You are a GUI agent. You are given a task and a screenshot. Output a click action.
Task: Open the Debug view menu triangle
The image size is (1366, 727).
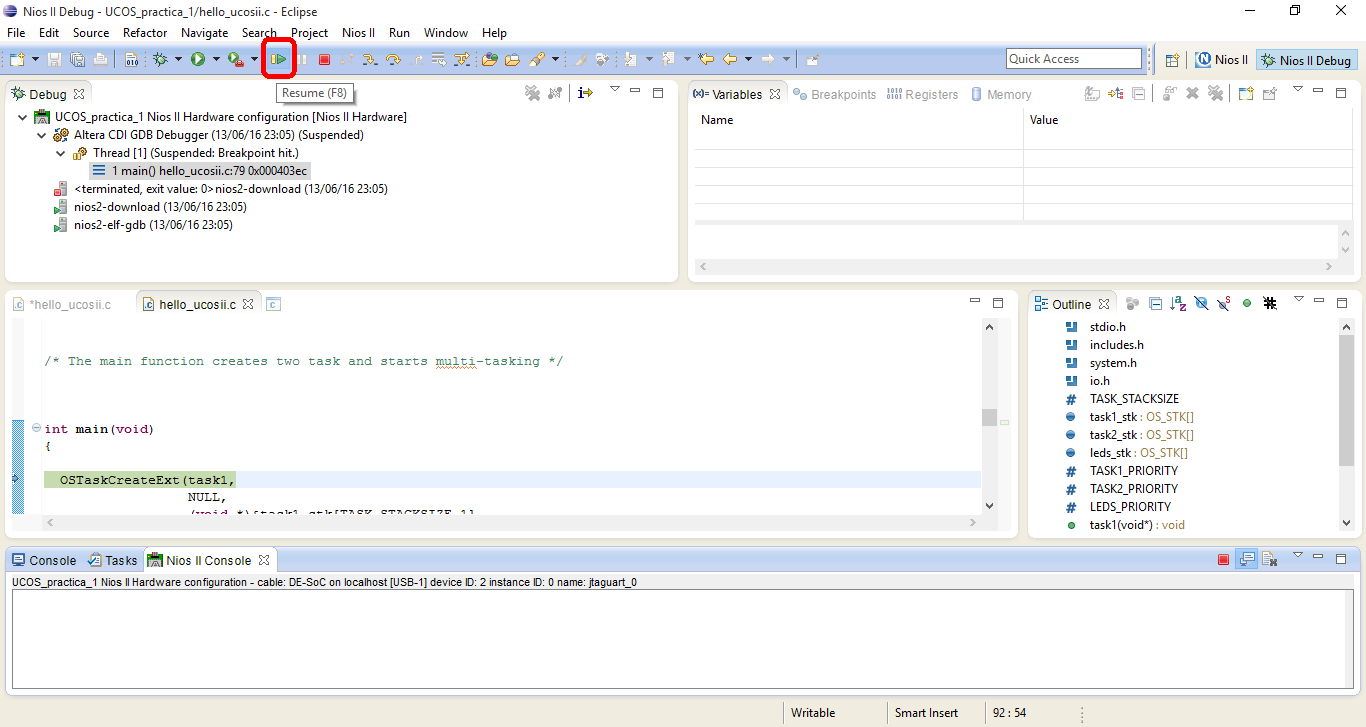pyautogui.click(x=616, y=90)
